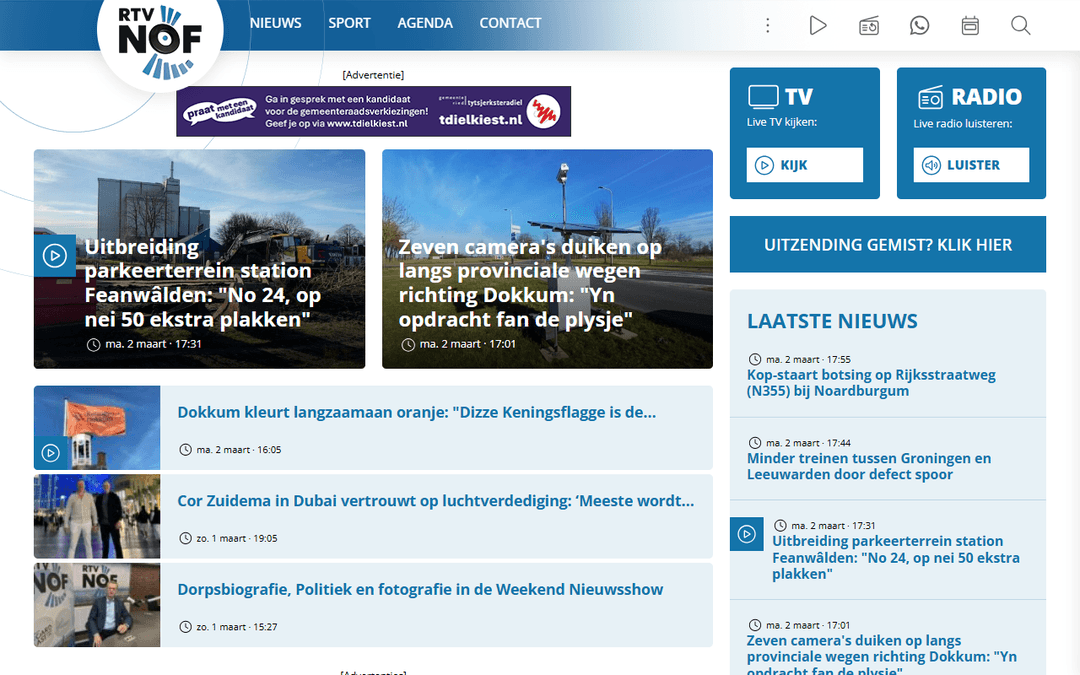Open Cor Zuidema in Dubai article
This screenshot has height=675, width=1080.
[x=435, y=501]
